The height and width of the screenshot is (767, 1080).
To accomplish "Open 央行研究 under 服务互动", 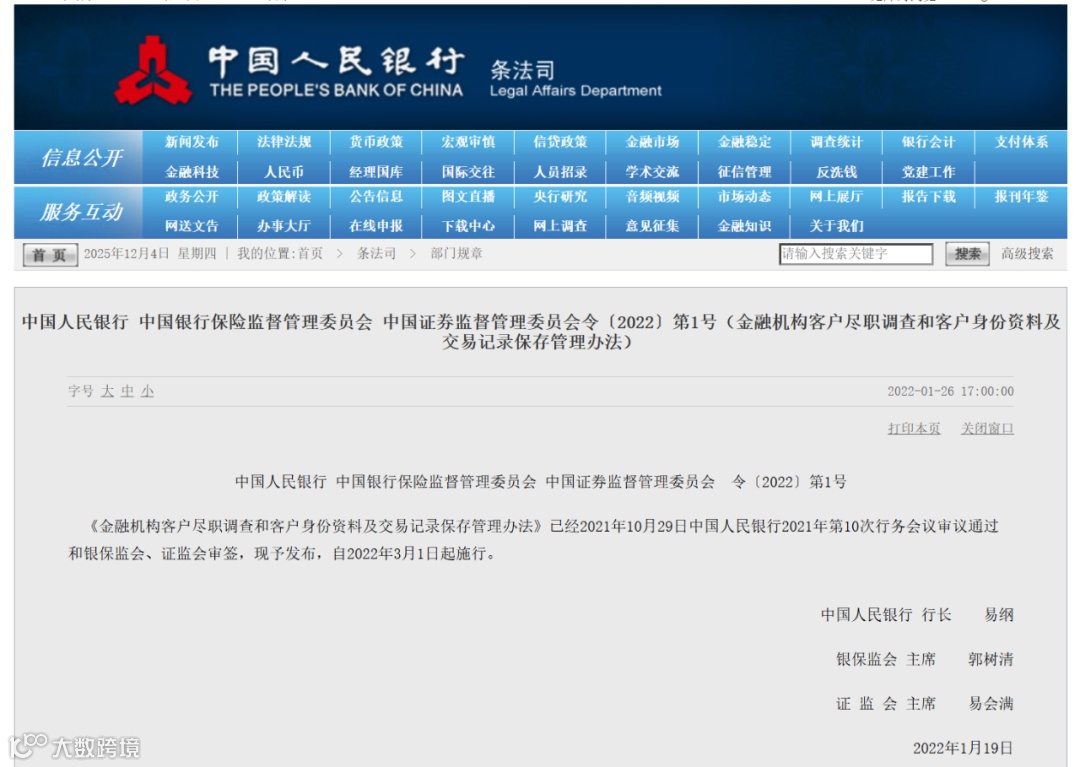I will (560, 196).
